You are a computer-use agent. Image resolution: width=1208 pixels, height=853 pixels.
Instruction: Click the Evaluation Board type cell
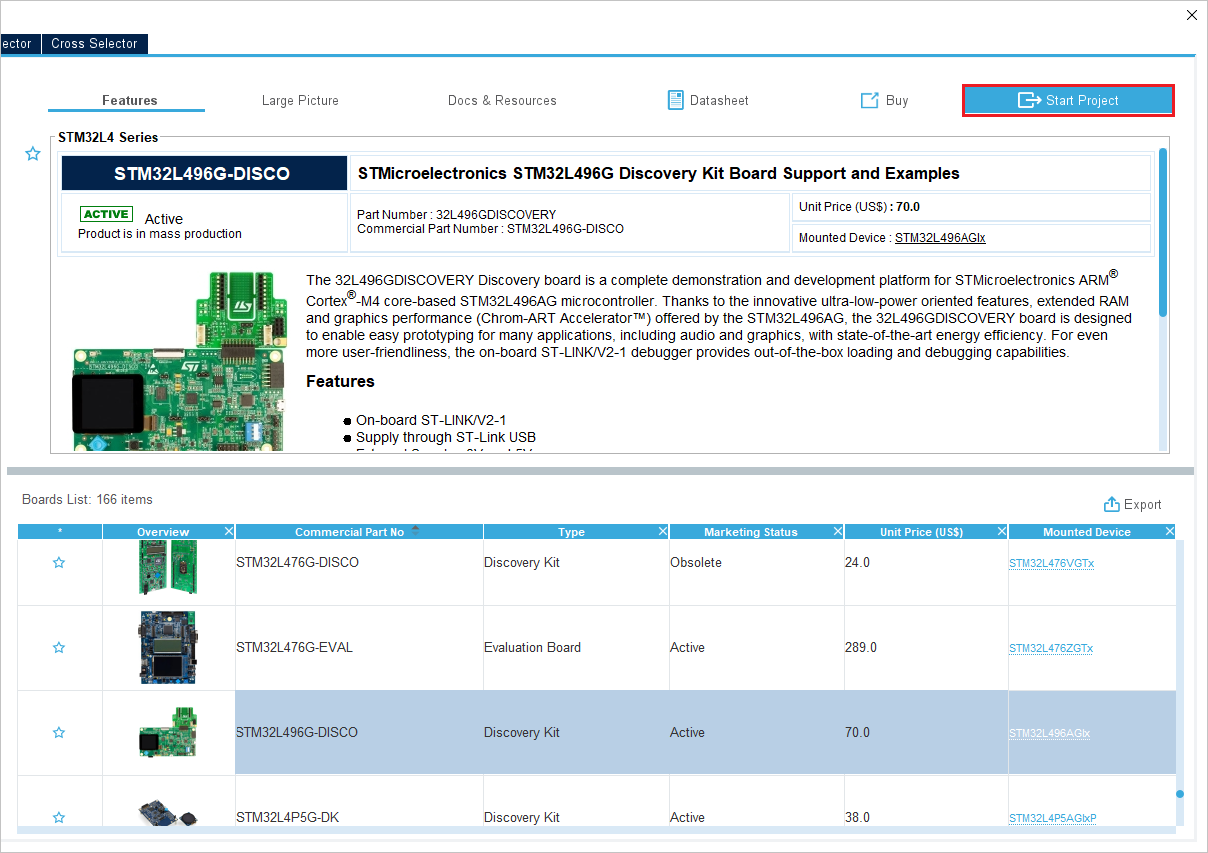pyautogui.click(x=576, y=648)
